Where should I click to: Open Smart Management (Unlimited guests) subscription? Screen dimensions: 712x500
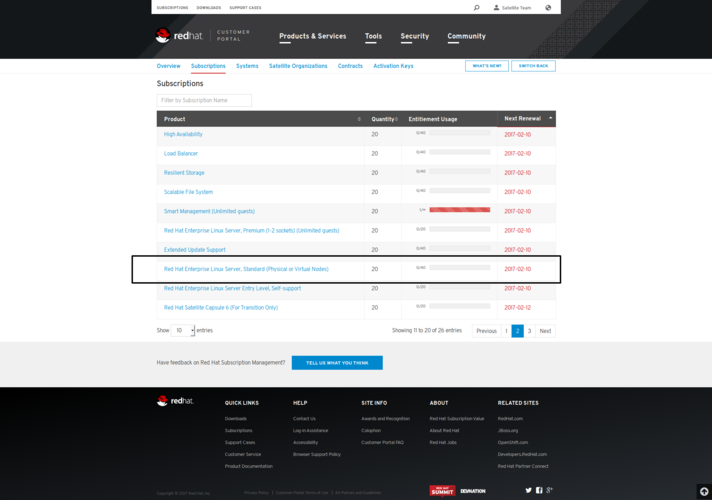point(209,211)
